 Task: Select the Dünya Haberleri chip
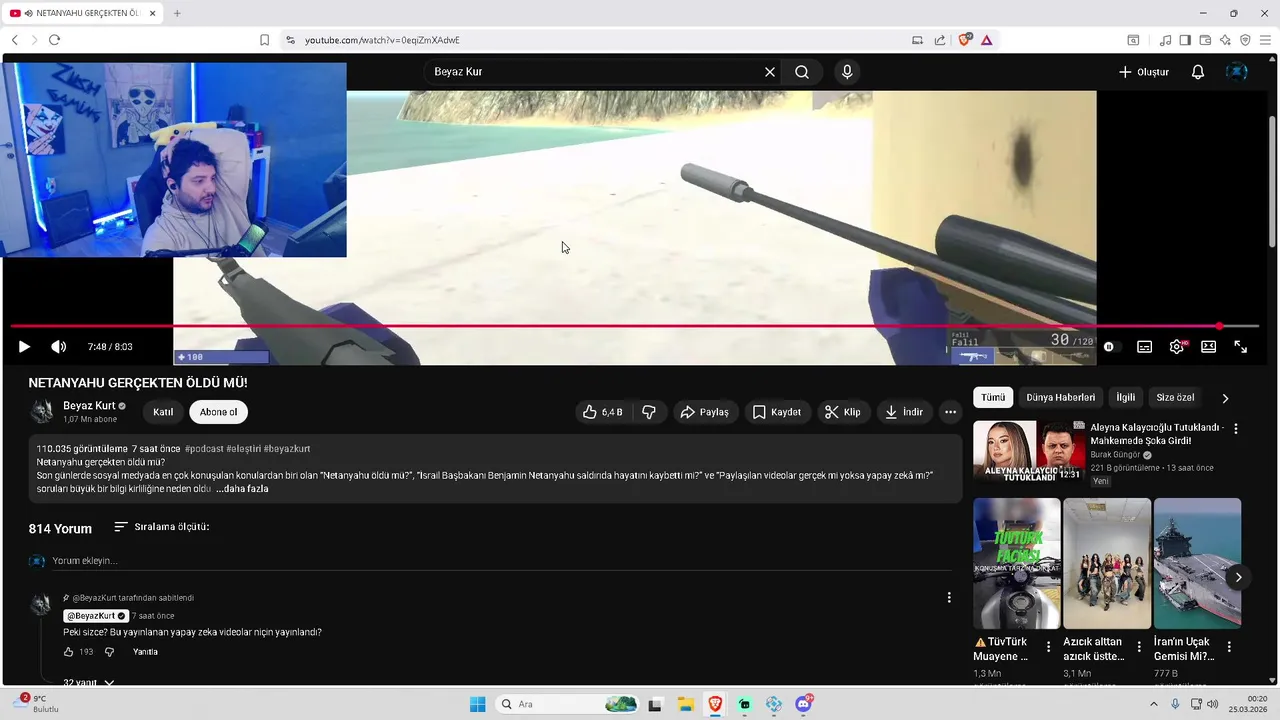[1060, 397]
